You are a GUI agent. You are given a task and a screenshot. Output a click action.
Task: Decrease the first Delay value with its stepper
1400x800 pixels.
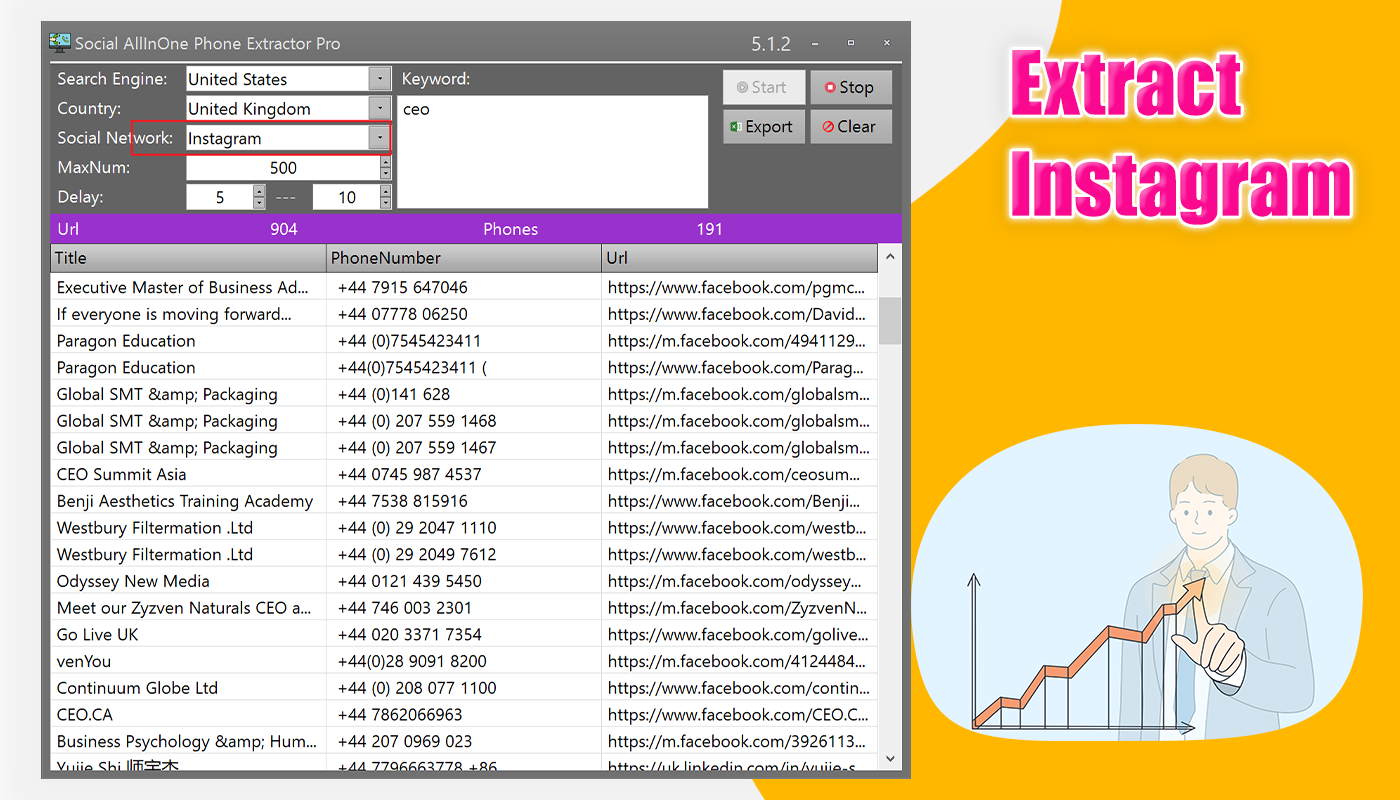[259, 201]
